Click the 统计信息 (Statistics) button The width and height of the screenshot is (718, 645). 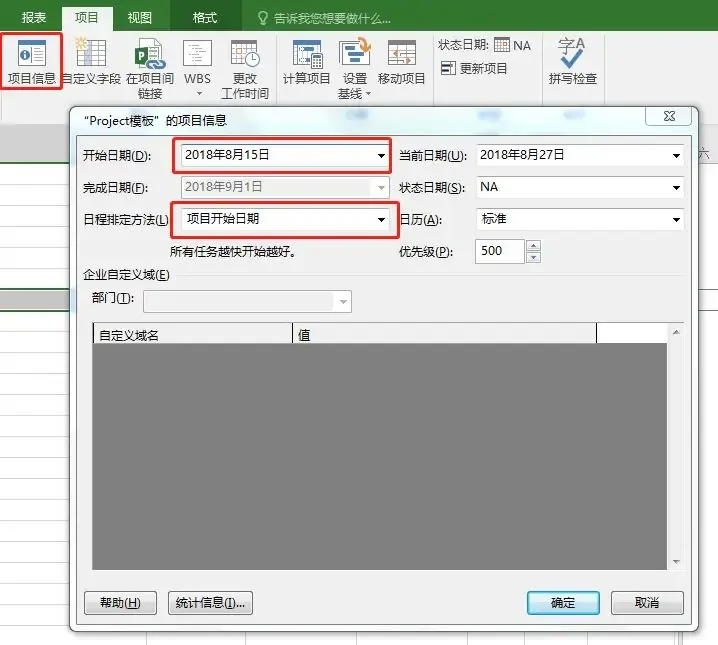point(210,603)
